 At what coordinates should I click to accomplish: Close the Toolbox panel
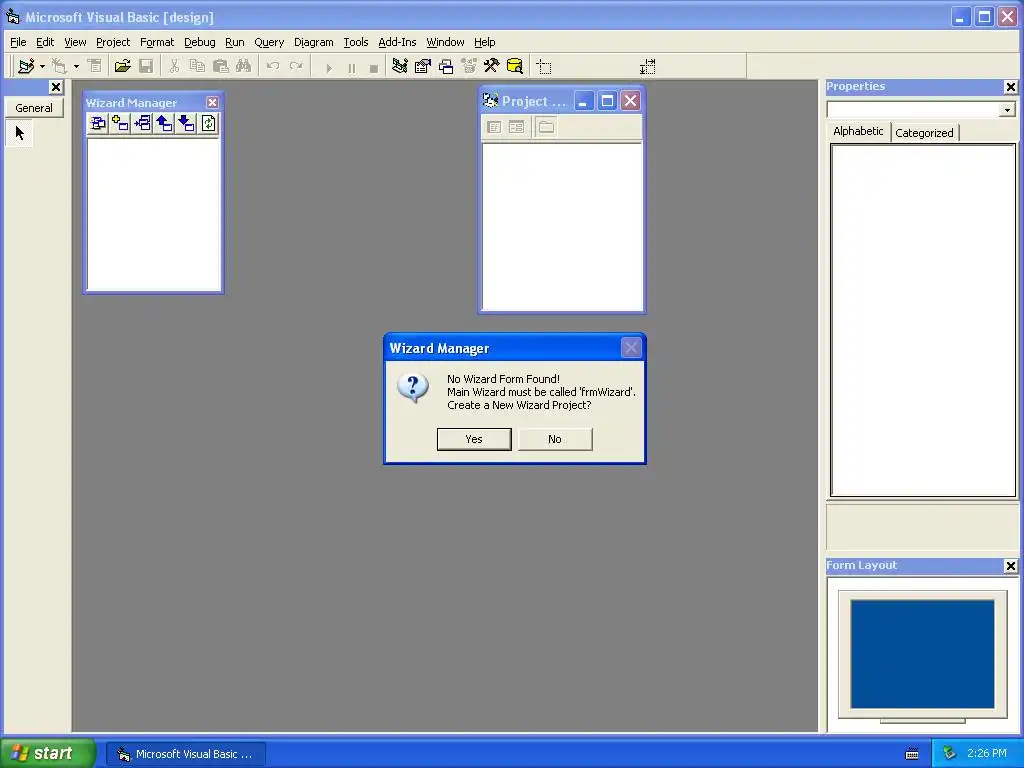56,87
